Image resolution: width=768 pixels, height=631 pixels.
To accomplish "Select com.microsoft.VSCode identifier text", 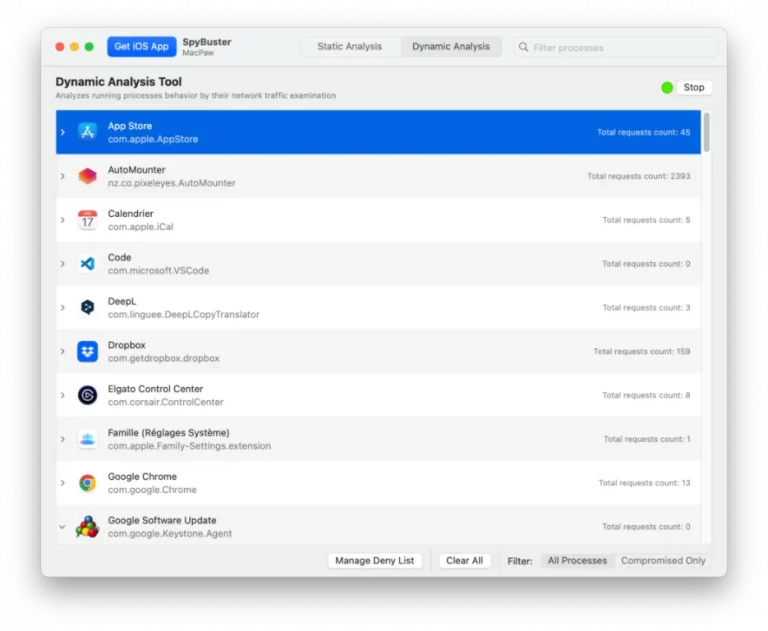I will tap(158, 270).
